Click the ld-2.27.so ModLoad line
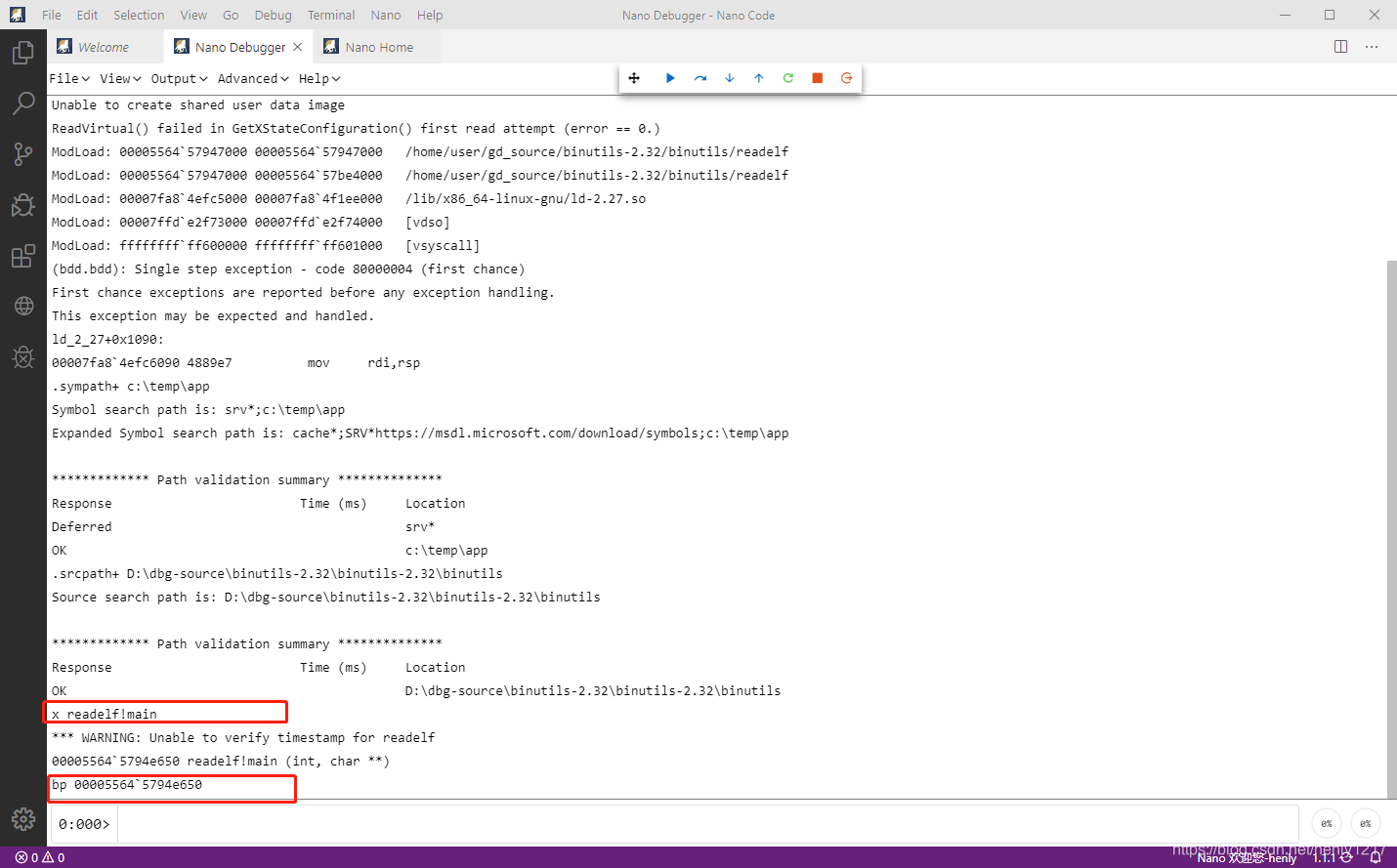This screenshot has width=1397, height=868. pos(349,199)
